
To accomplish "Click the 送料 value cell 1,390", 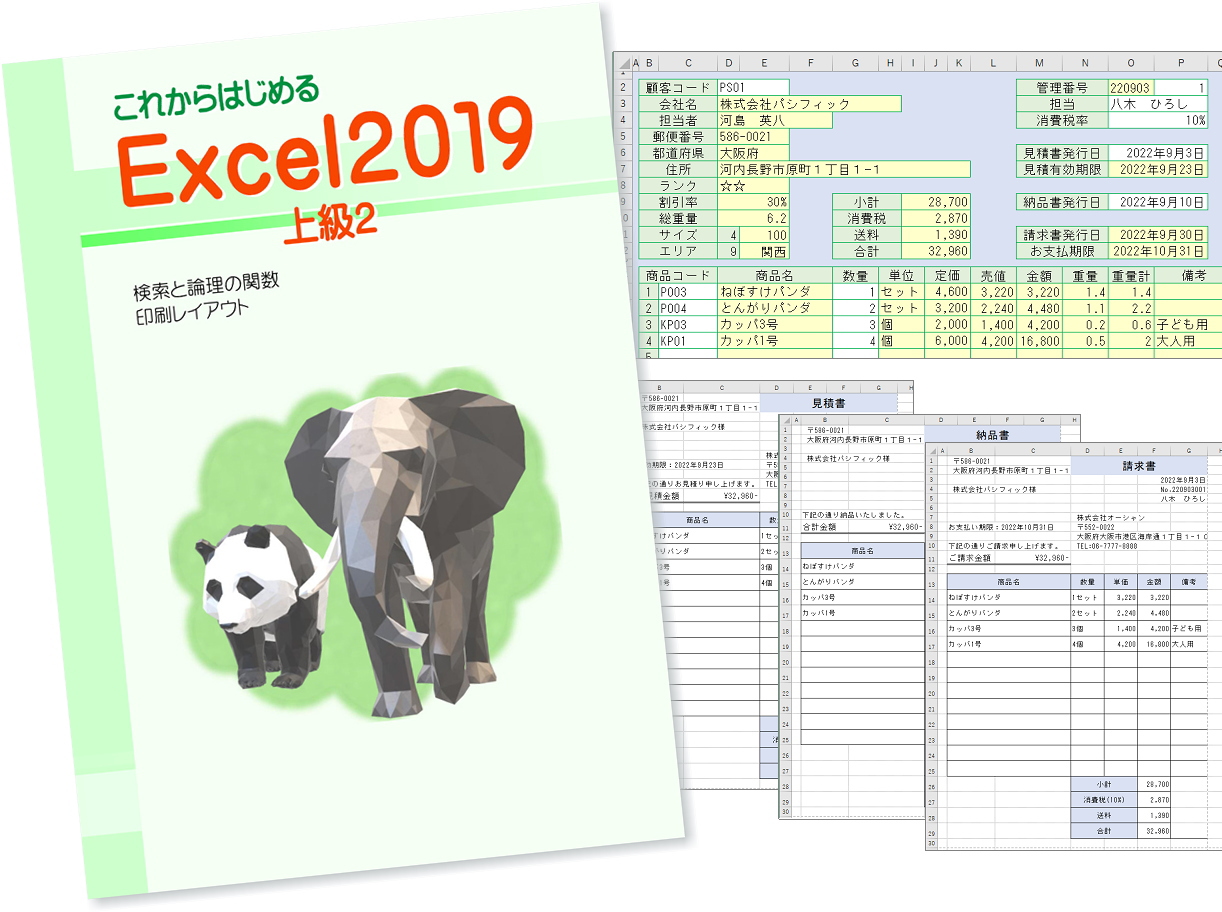I will 936,234.
